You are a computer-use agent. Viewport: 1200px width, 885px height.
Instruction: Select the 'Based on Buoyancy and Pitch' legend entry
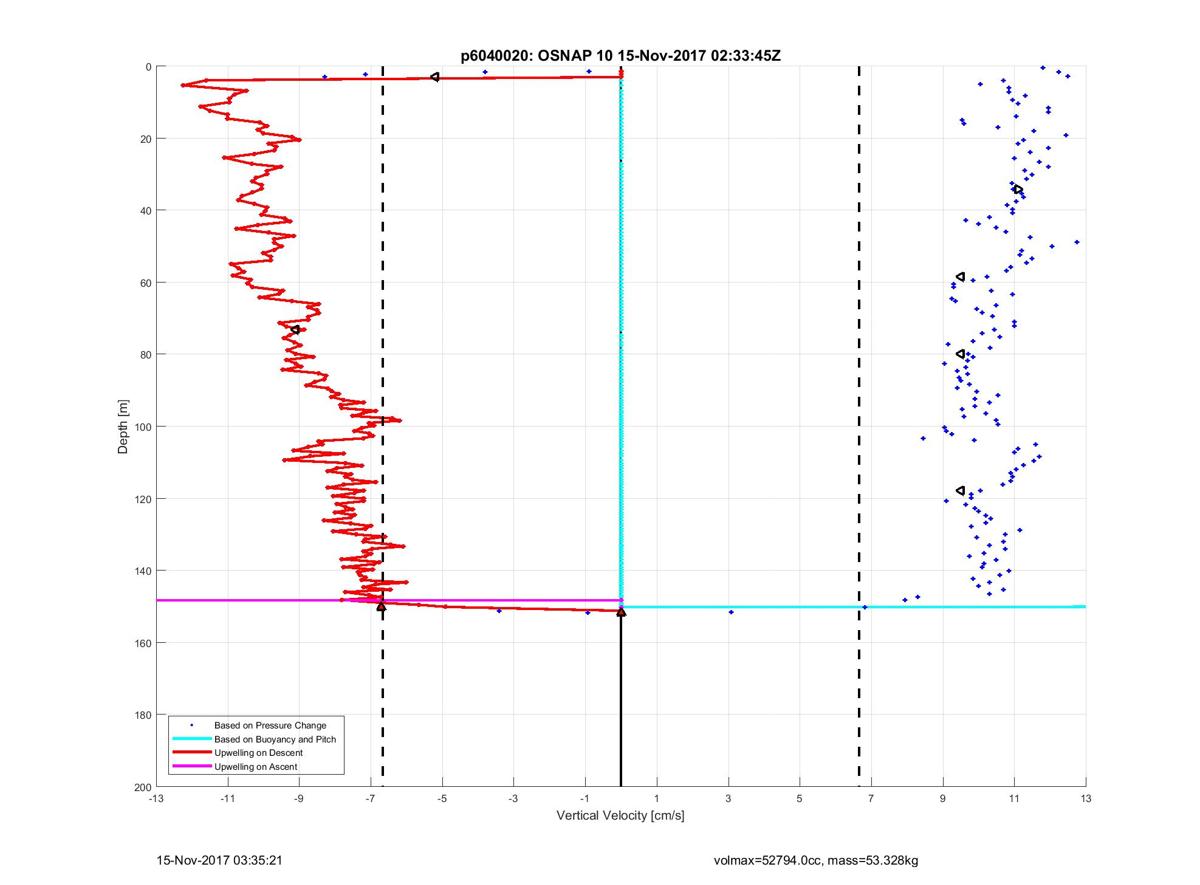276,738
